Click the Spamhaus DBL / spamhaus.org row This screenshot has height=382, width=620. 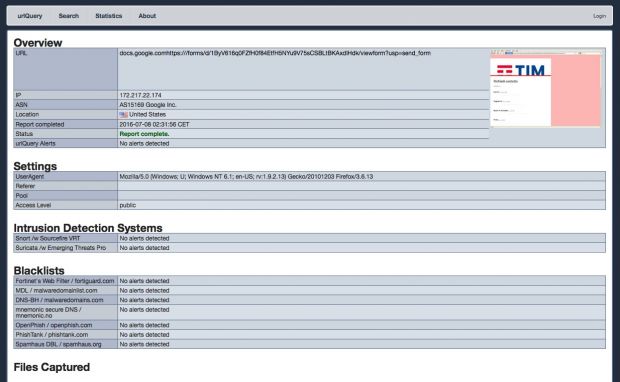(x=309, y=344)
